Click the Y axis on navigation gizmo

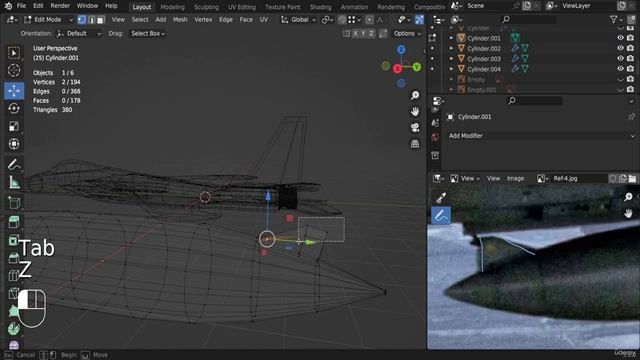[x=416, y=67]
